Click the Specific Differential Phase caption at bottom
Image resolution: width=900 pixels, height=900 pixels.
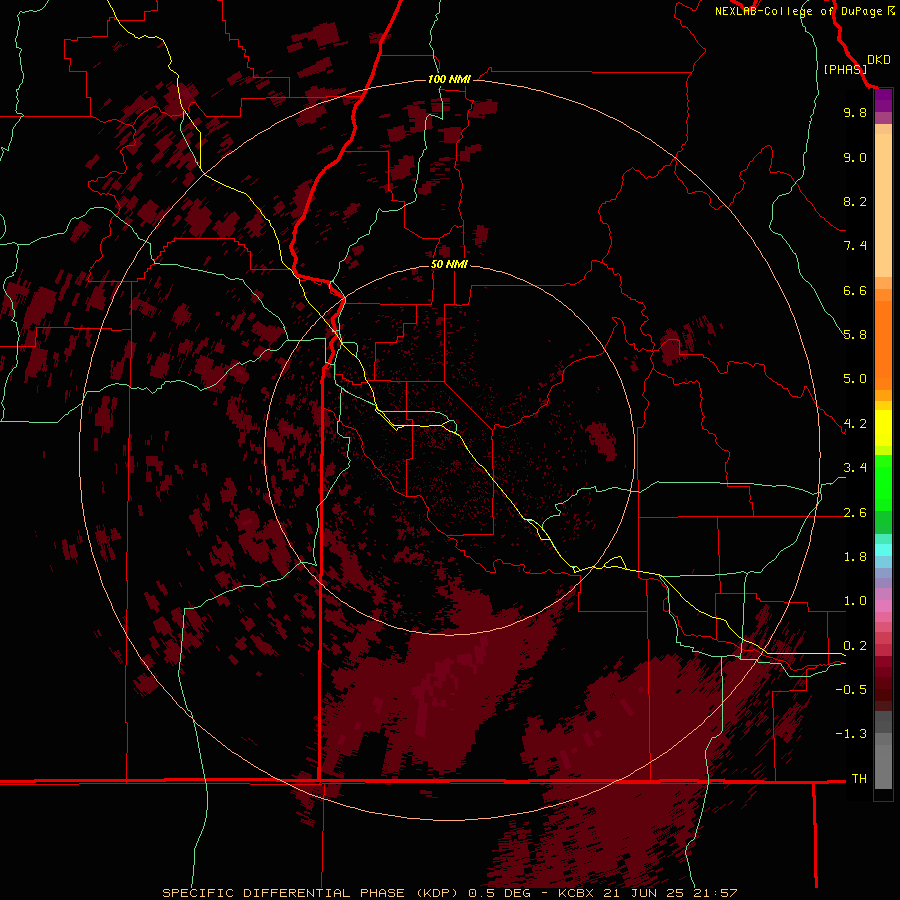tap(449, 893)
